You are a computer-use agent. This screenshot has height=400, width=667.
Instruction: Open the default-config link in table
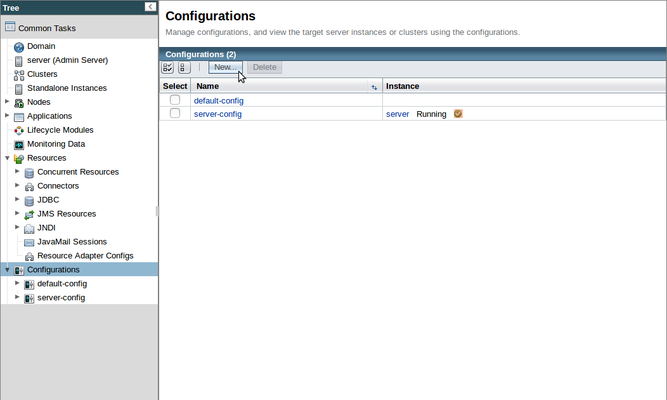(x=219, y=101)
